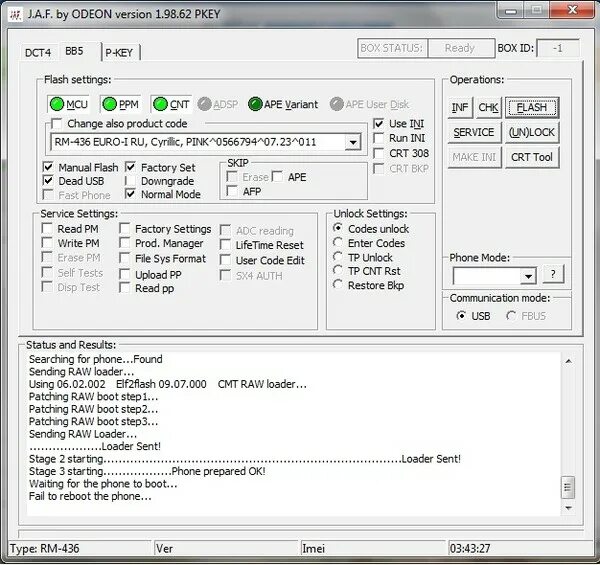Tick User Code Edit checkbox
Image resolution: width=600 pixels, height=565 pixels.
point(225,260)
